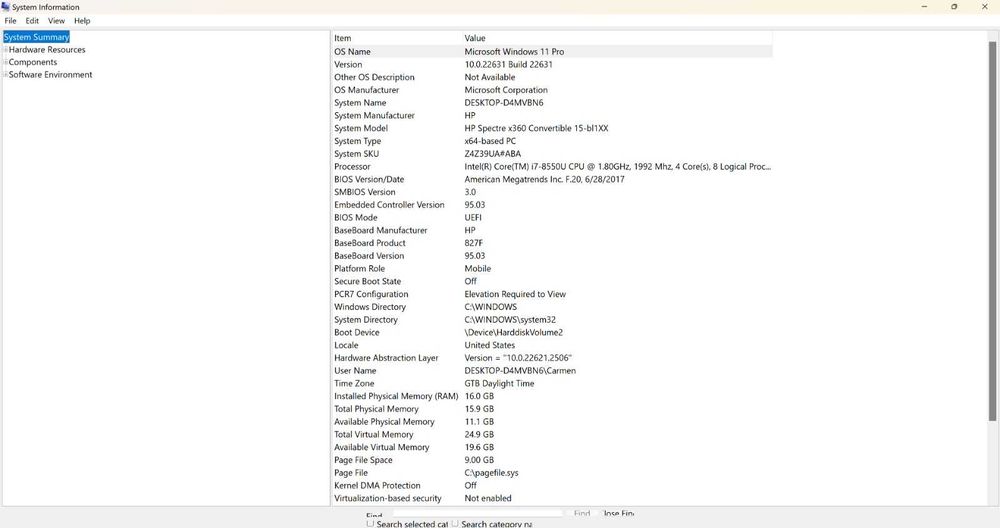Click the vertical scrollbar thumb
The image size is (1000, 528).
click(x=992, y=231)
